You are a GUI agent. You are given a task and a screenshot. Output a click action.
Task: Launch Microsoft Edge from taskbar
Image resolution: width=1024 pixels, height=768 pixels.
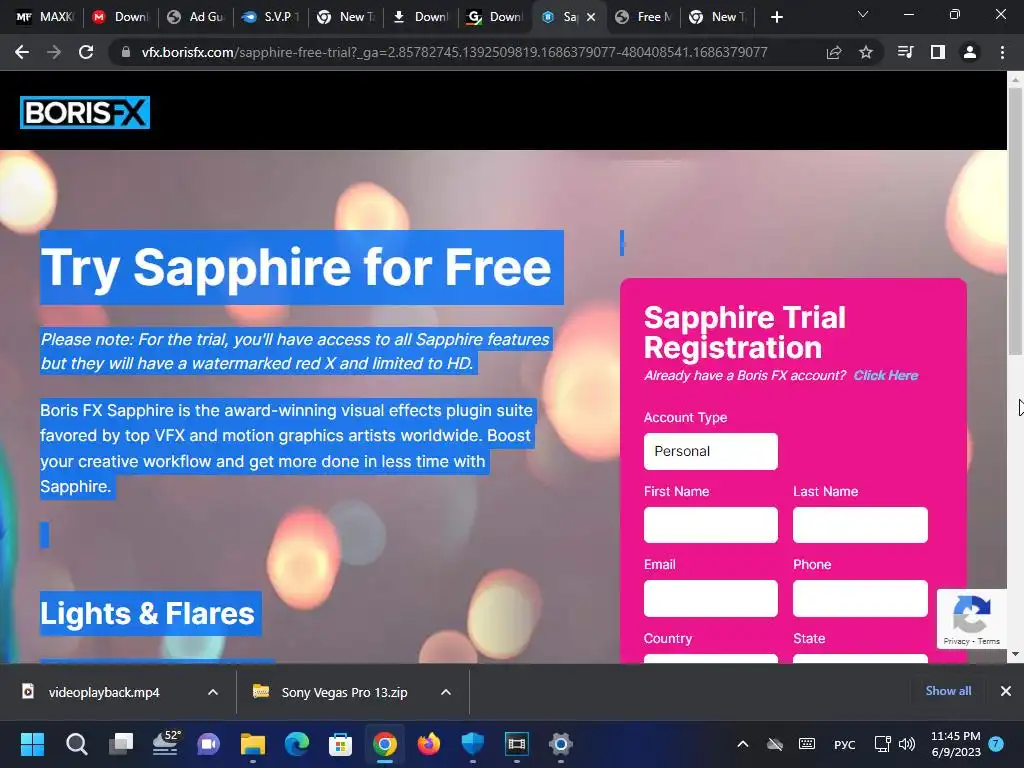click(296, 744)
